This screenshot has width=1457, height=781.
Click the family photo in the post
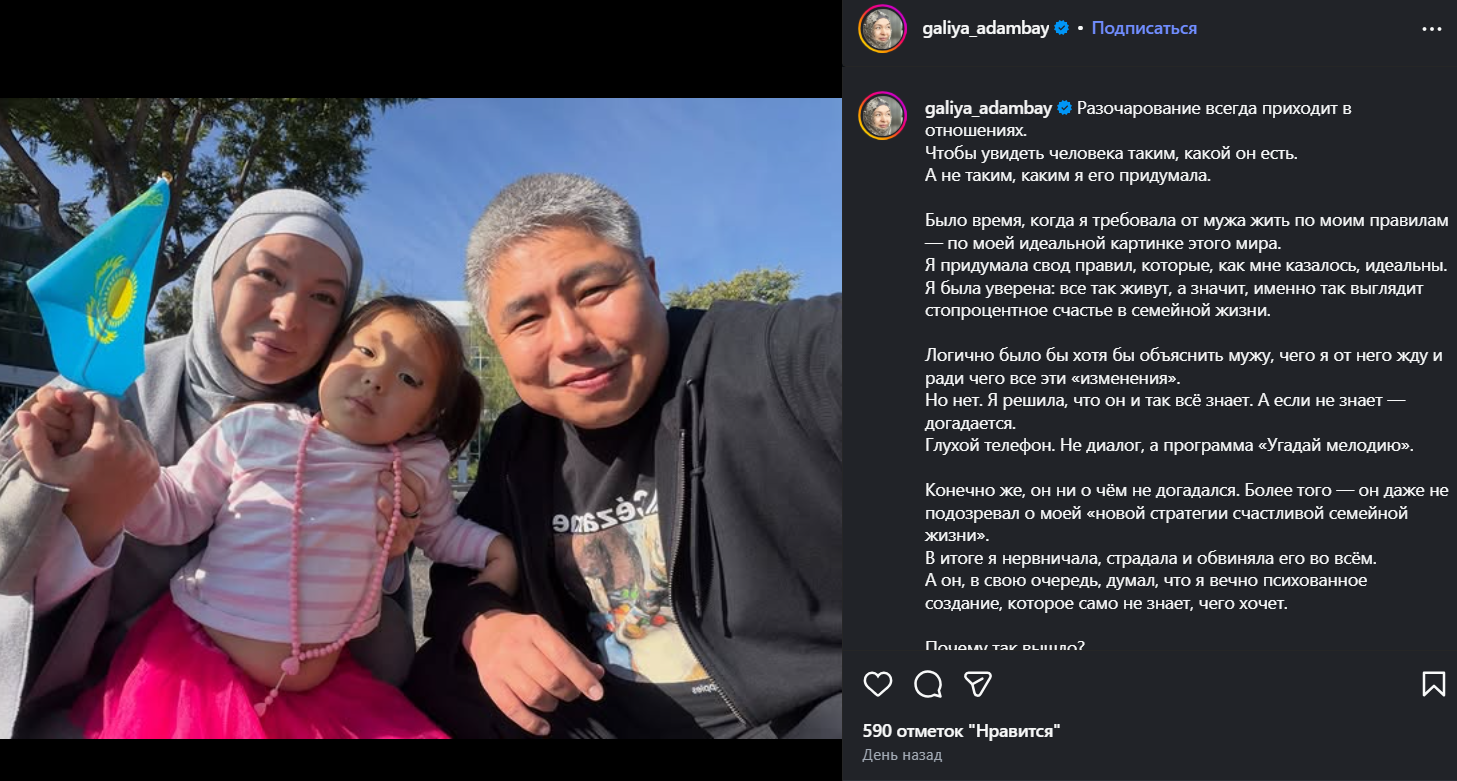[x=421, y=418]
